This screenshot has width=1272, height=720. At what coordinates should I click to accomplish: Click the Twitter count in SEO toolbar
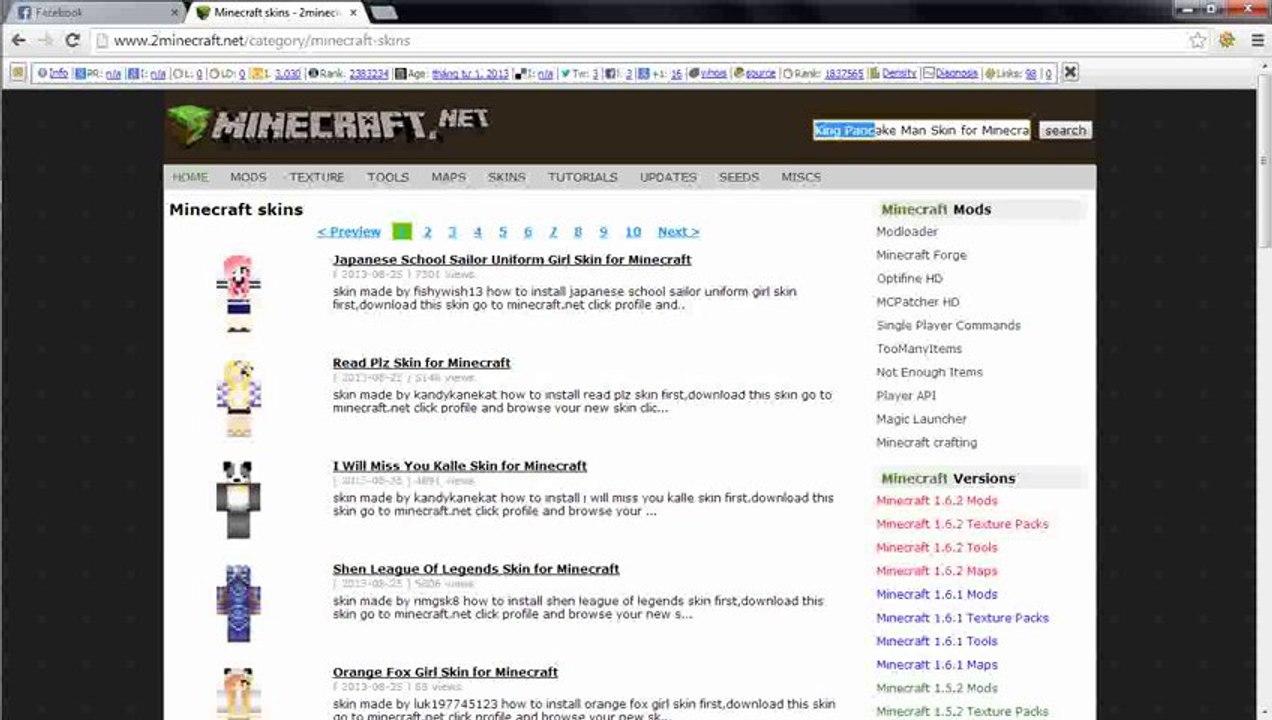point(595,74)
